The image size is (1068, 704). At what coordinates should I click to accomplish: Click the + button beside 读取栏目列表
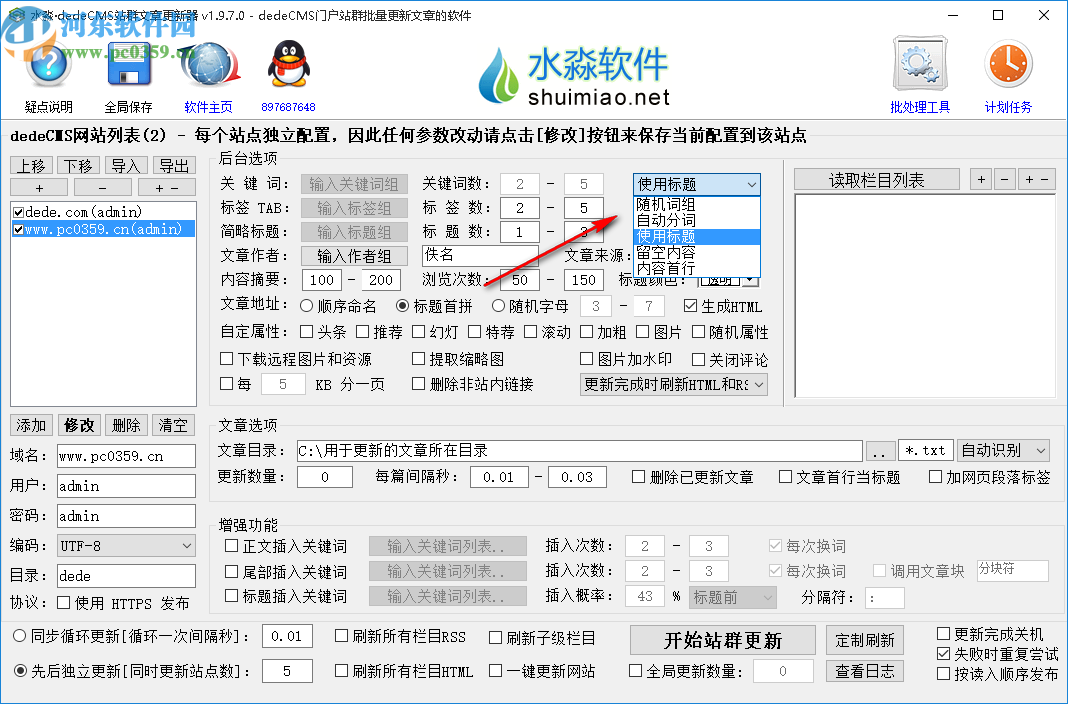[x=980, y=179]
